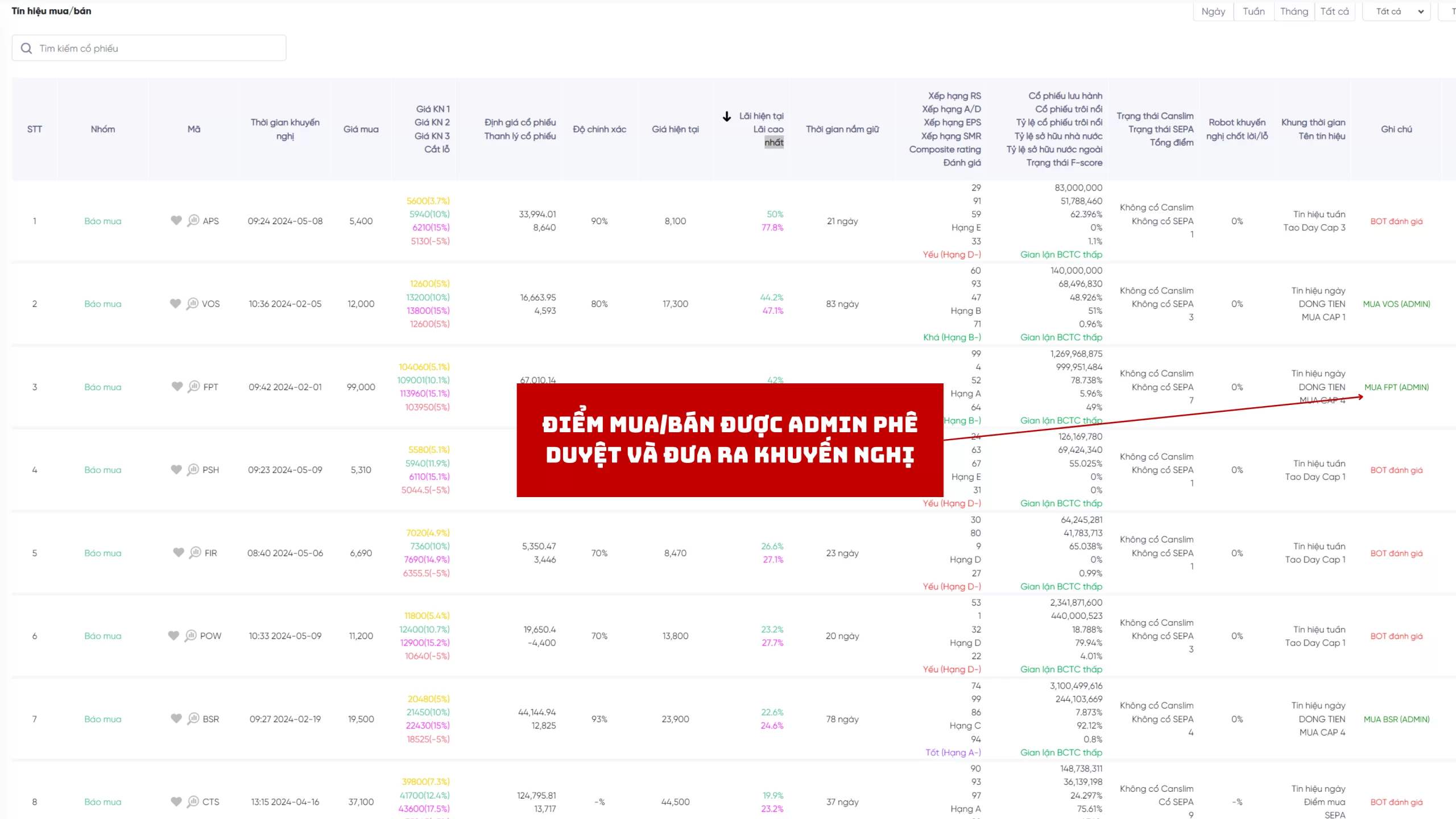Click the Độ chính xác column header

(x=599, y=129)
